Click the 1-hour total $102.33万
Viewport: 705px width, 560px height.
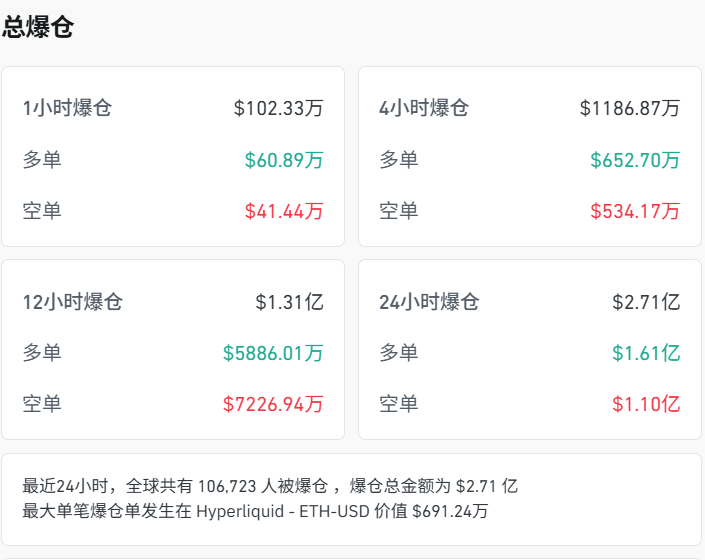point(278,108)
